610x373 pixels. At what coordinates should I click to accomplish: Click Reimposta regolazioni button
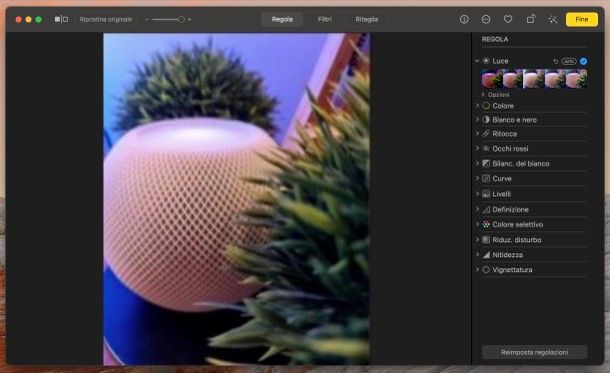(534, 352)
